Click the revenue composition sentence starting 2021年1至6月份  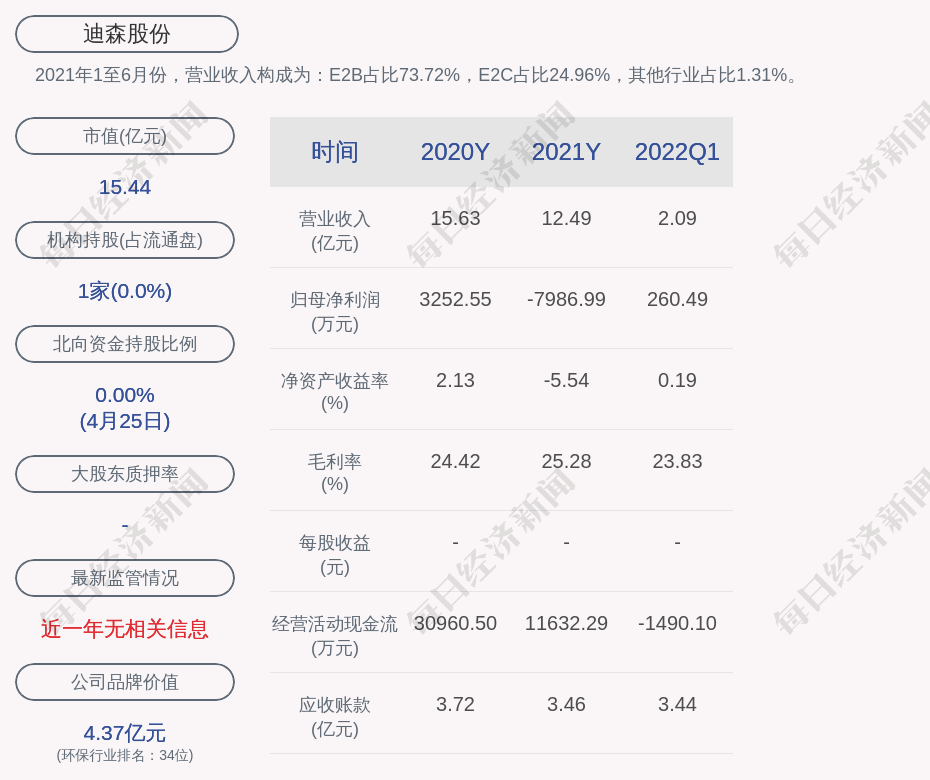(x=416, y=75)
